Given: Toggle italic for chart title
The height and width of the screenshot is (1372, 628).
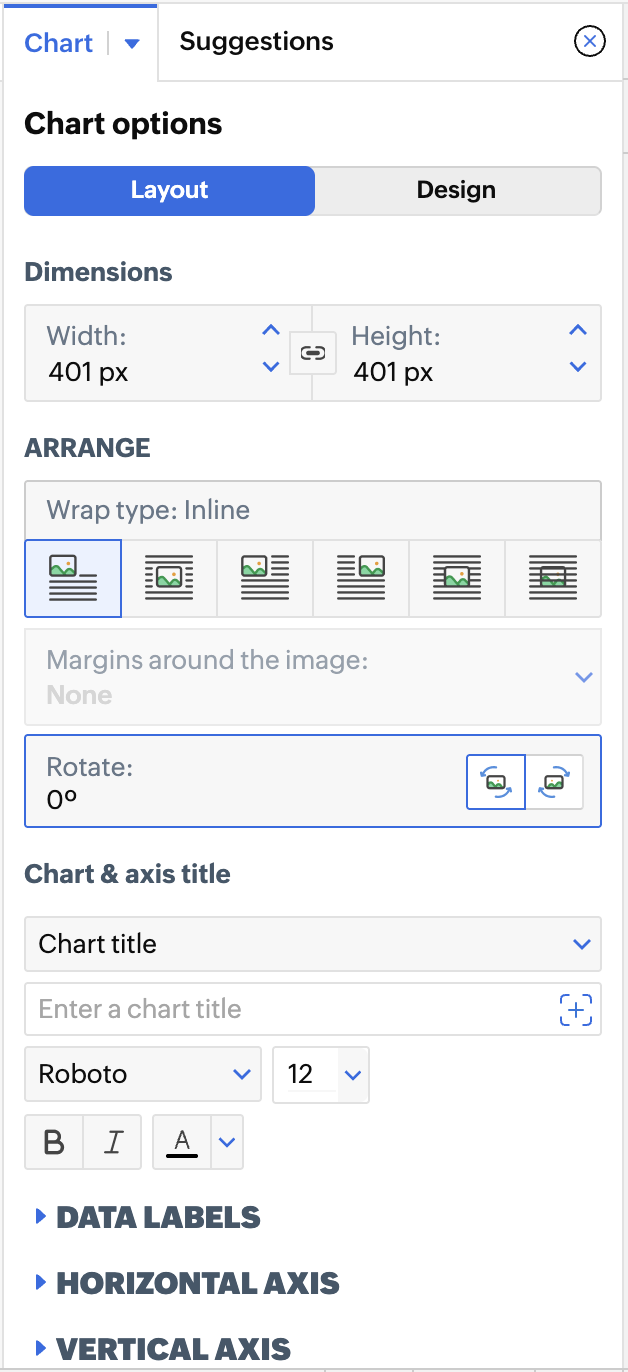Looking at the screenshot, I should [x=113, y=1142].
